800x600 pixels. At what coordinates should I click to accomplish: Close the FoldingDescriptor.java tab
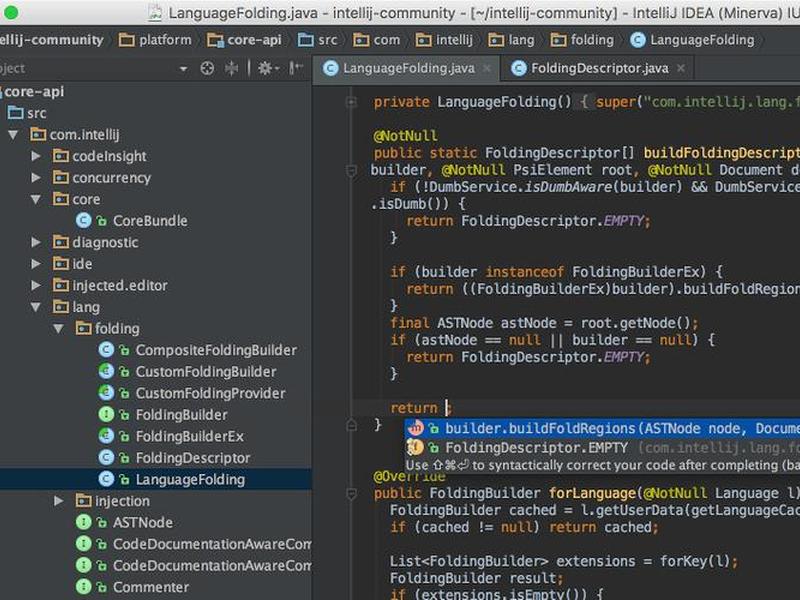[681, 68]
